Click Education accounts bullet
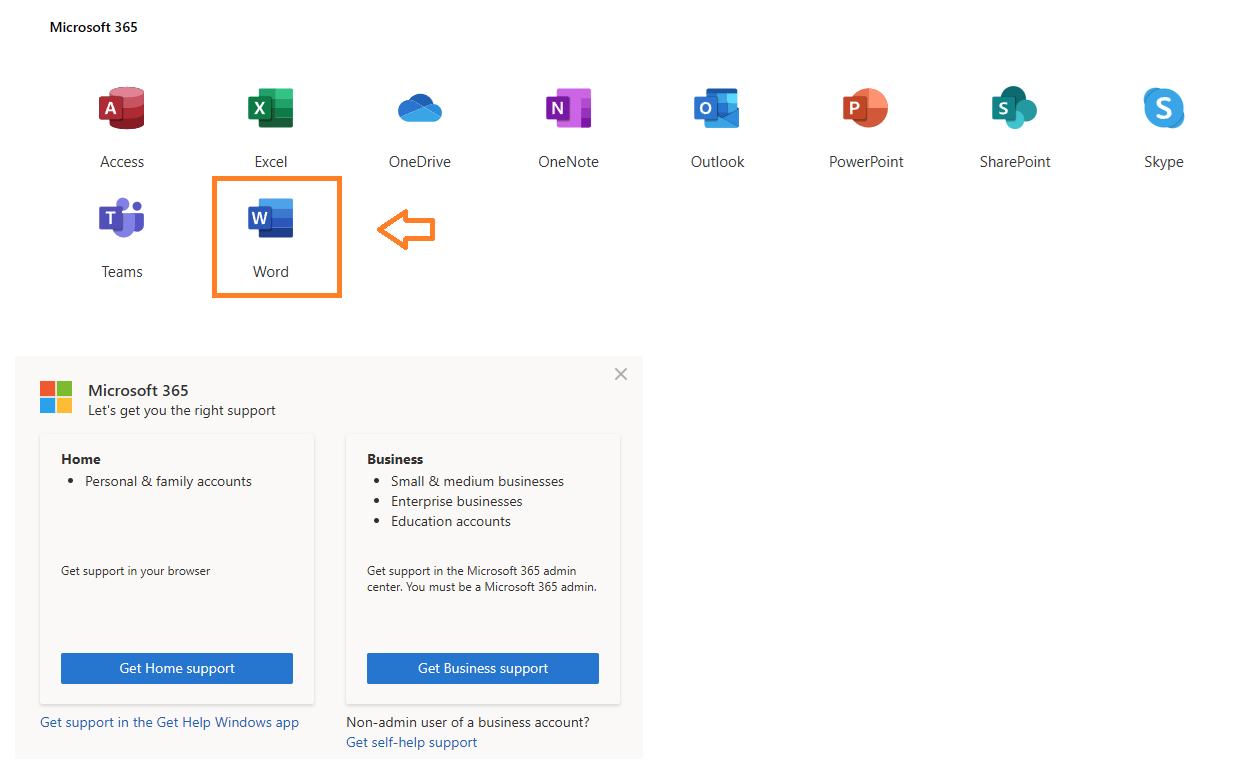The width and height of the screenshot is (1253, 766). point(450,521)
